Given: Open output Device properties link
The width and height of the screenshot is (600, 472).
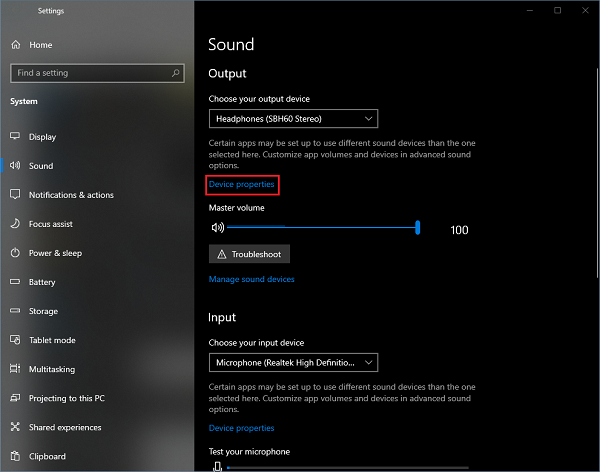Looking at the screenshot, I should [241, 185].
